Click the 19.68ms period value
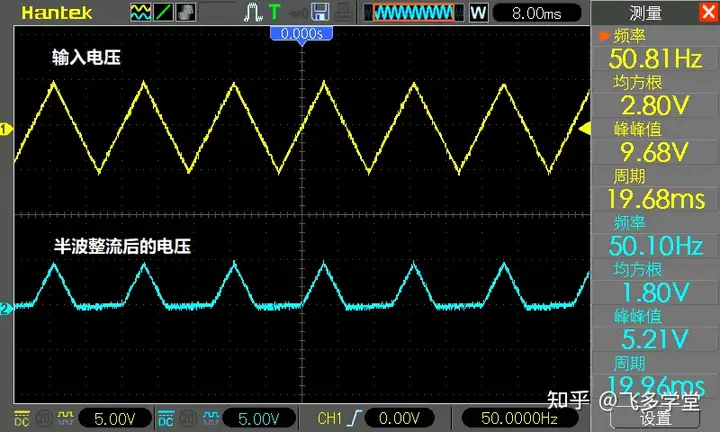The height and width of the screenshot is (432, 720). [x=655, y=199]
